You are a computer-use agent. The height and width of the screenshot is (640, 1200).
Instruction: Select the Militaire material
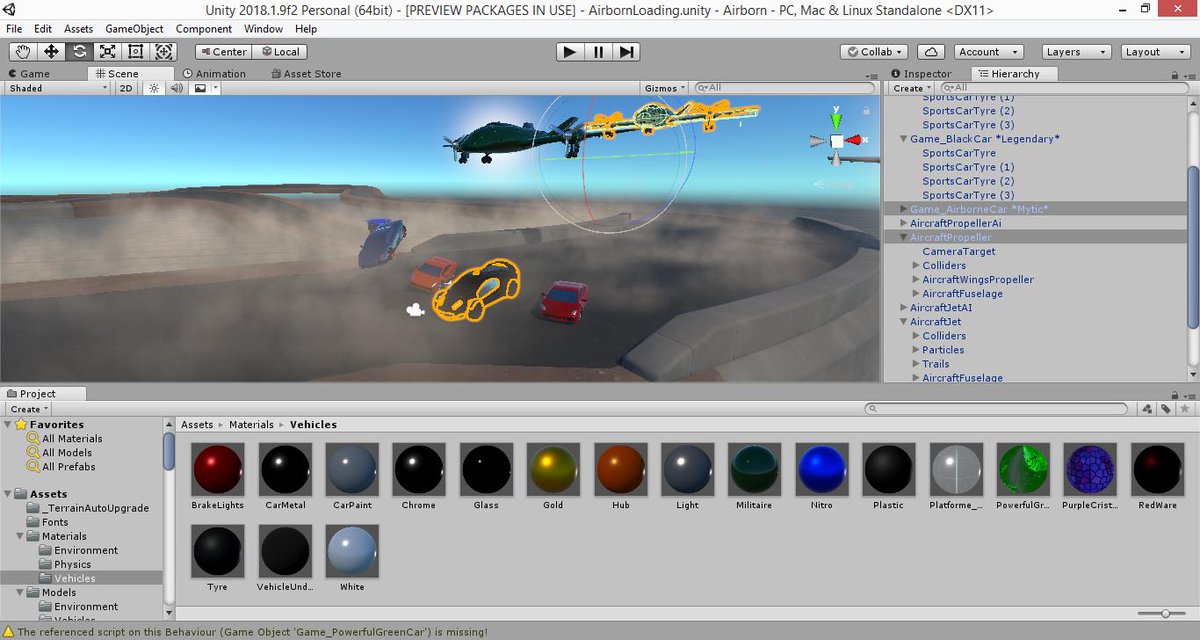click(x=754, y=468)
